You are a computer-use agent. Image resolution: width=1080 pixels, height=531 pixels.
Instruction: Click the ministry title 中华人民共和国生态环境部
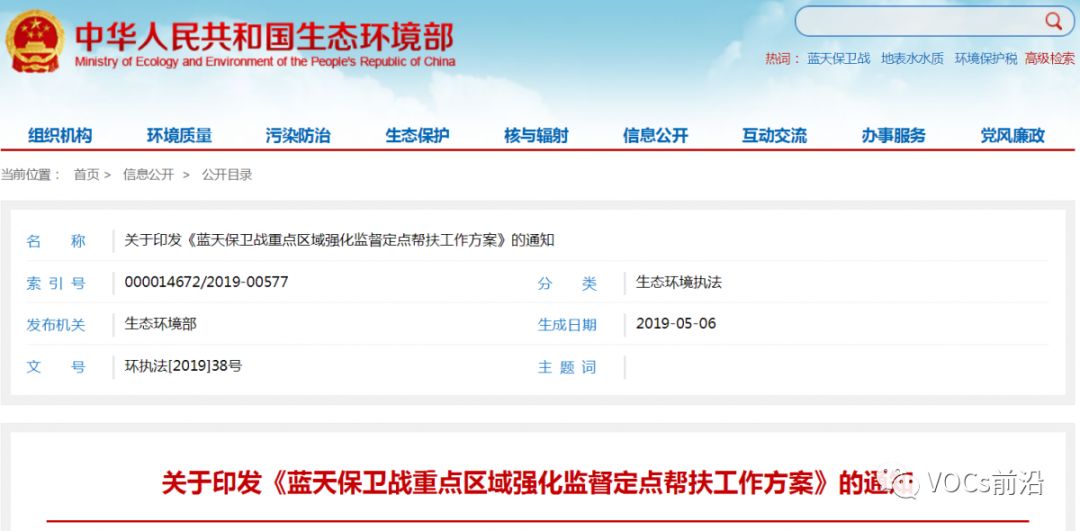[265, 36]
